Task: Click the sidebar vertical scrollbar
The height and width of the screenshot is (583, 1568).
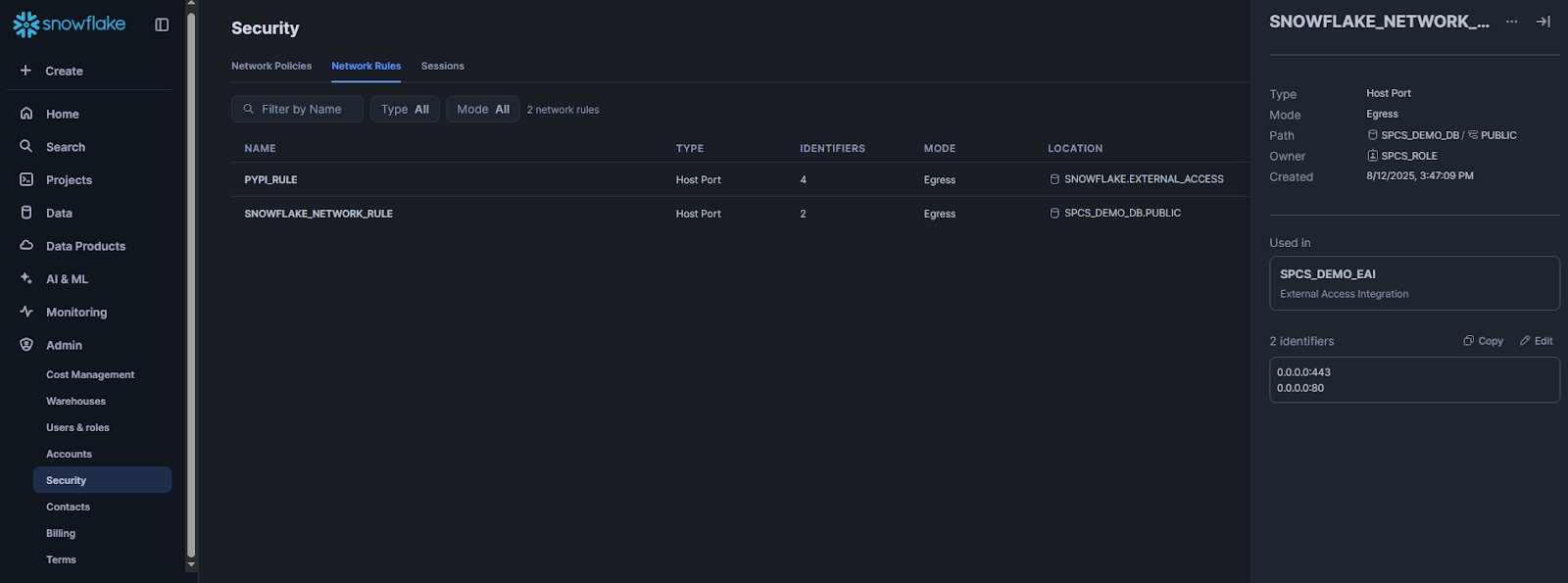Action: (191, 284)
